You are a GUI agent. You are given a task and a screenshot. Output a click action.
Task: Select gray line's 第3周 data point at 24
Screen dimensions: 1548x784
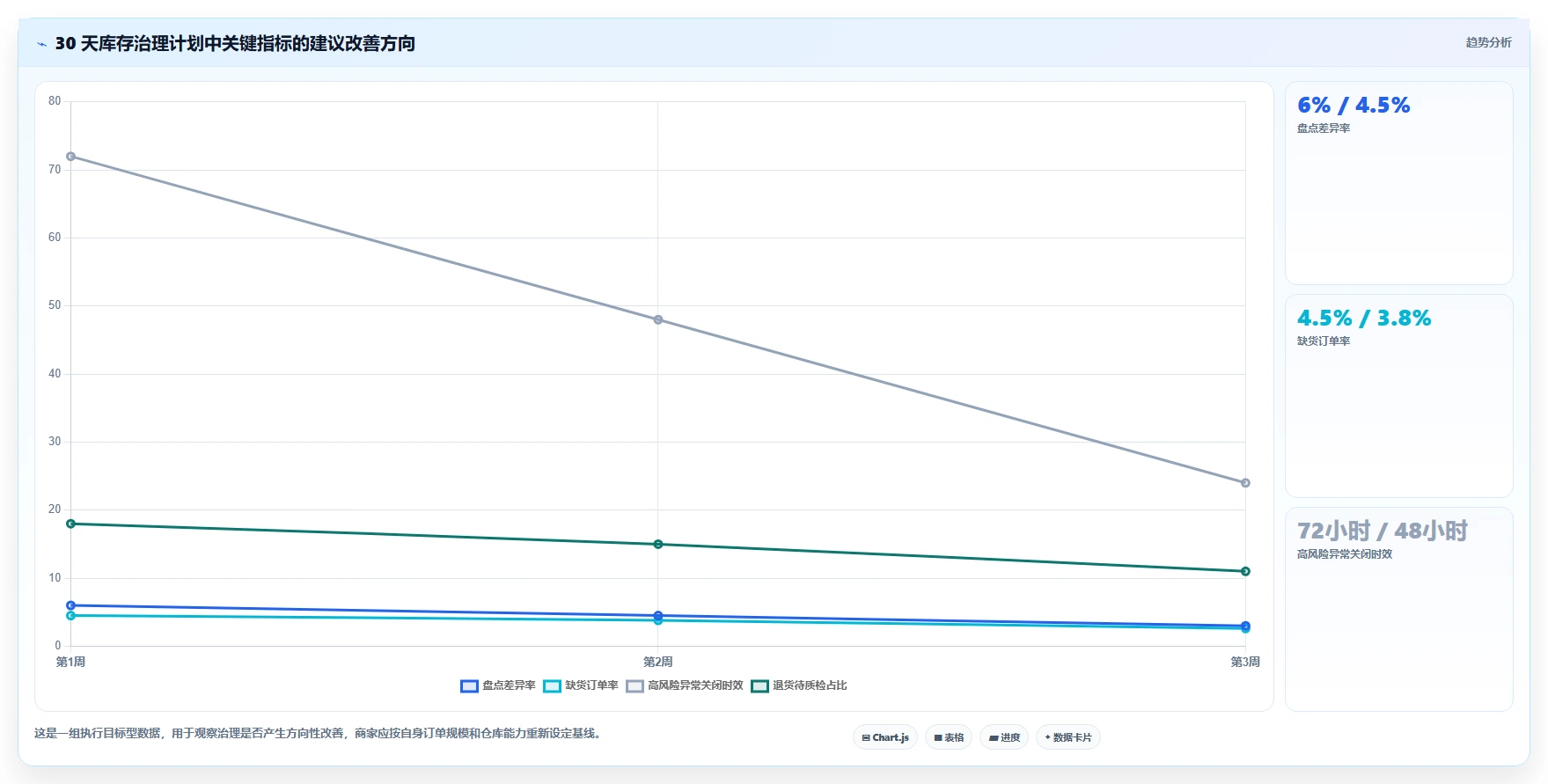tap(1245, 483)
